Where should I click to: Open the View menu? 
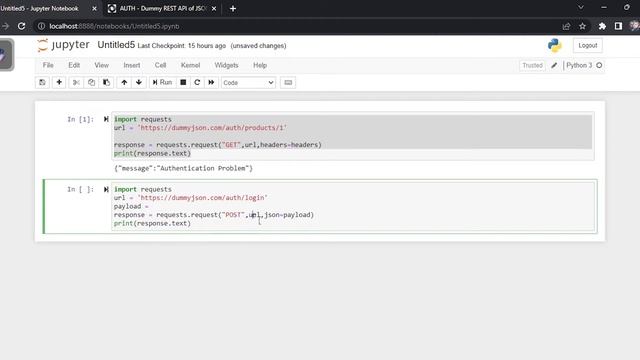tap(102, 65)
